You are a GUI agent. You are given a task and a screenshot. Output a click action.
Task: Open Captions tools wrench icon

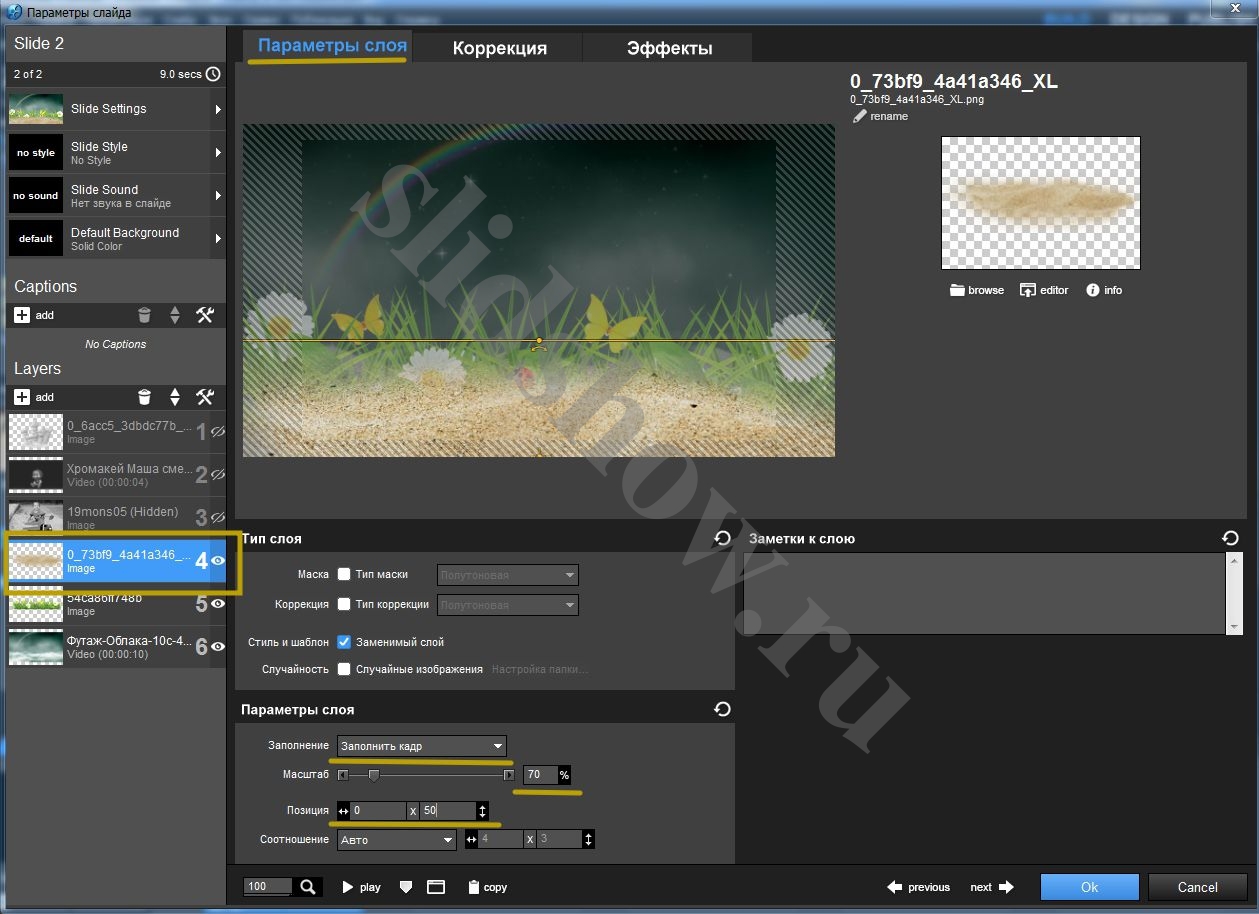tap(205, 315)
